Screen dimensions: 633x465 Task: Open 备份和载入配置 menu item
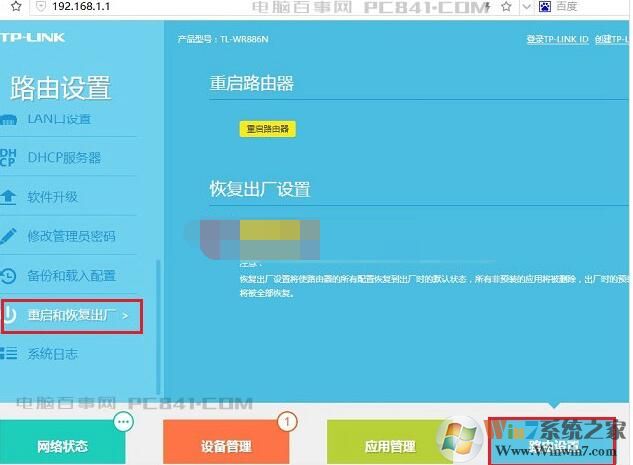(71, 276)
